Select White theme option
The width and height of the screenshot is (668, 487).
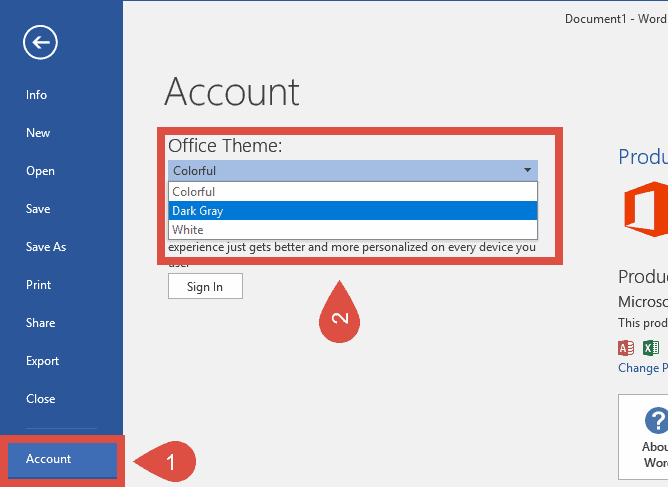point(353,230)
